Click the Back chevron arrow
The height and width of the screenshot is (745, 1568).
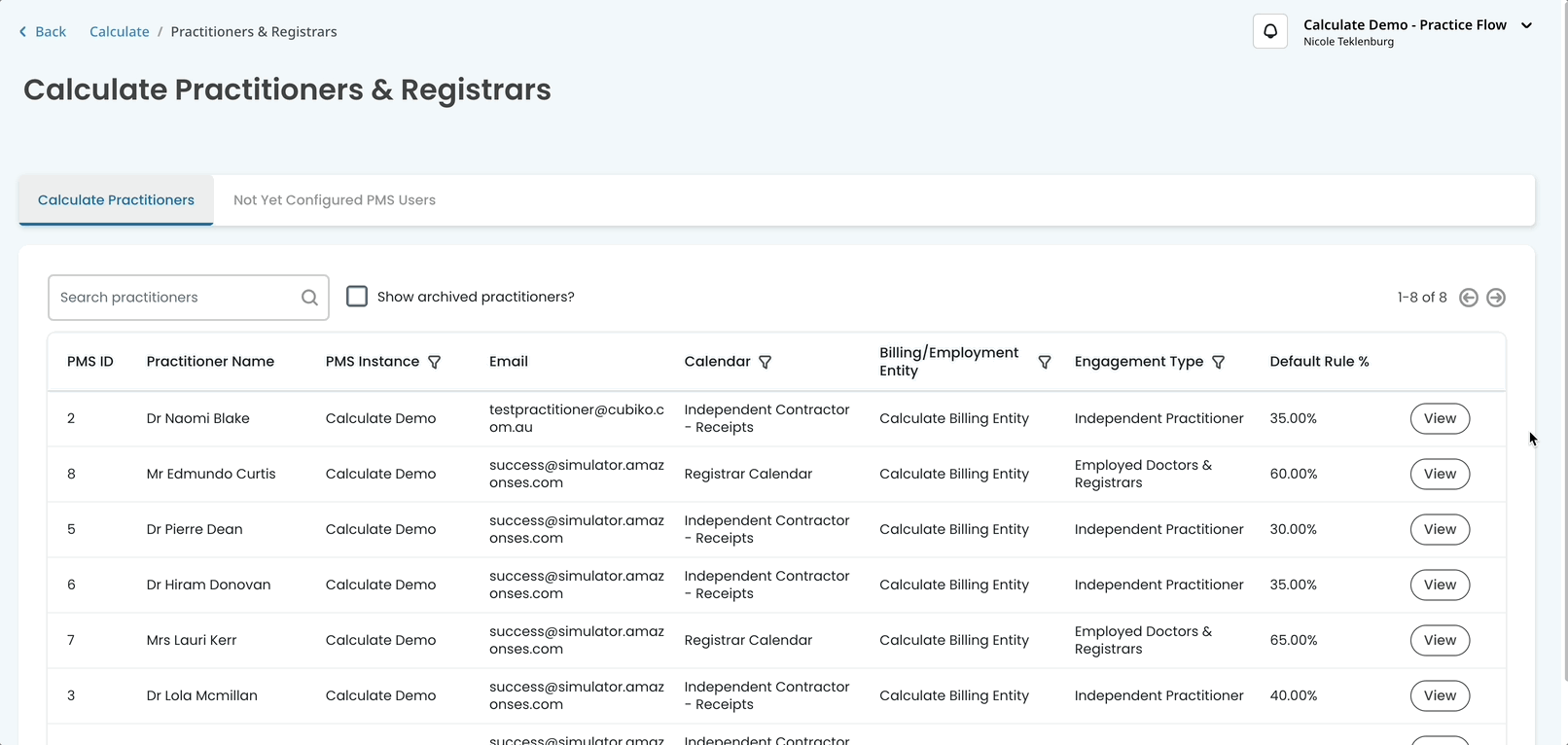[23, 32]
